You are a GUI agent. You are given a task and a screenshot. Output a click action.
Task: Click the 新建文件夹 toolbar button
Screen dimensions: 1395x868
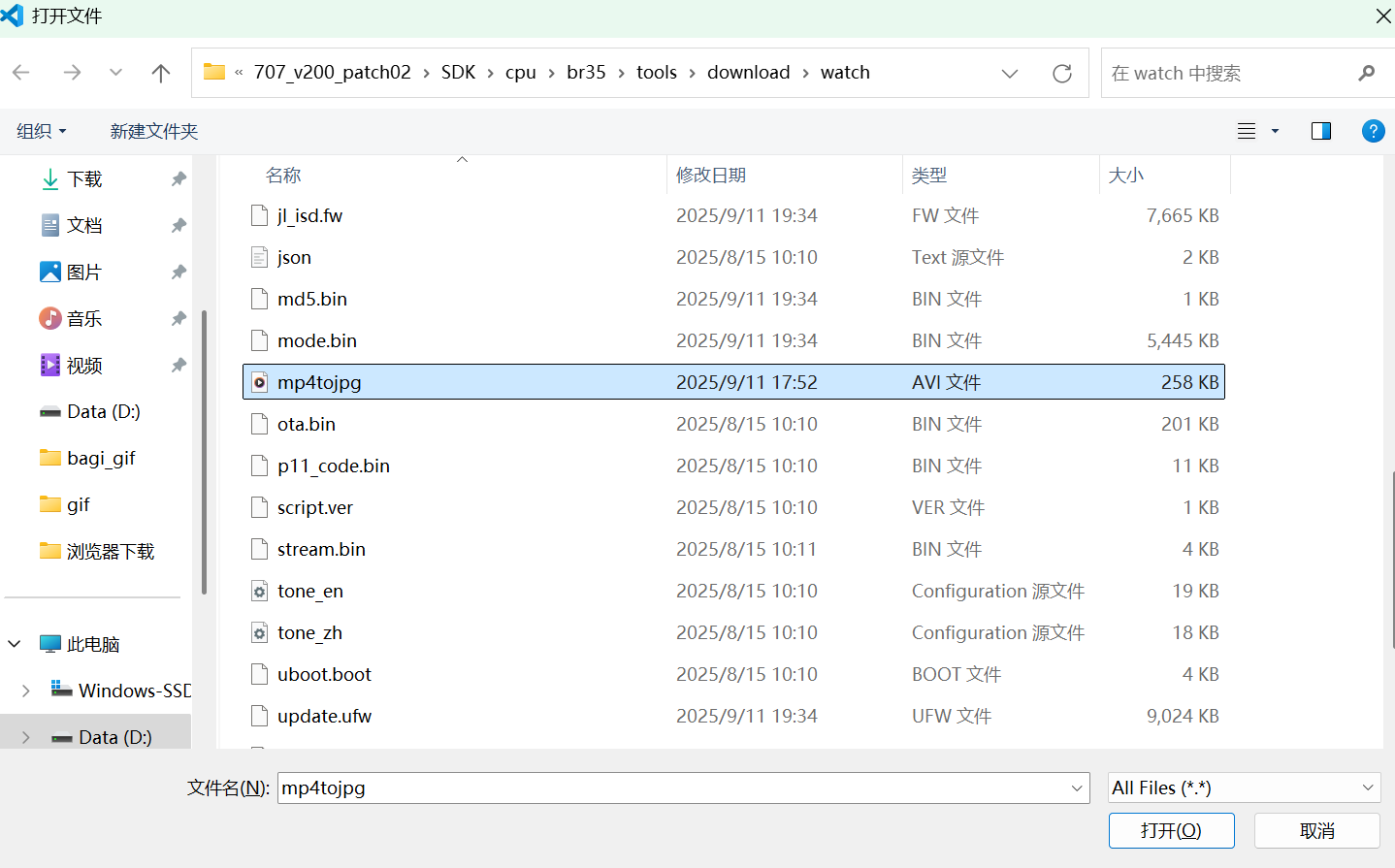(154, 131)
